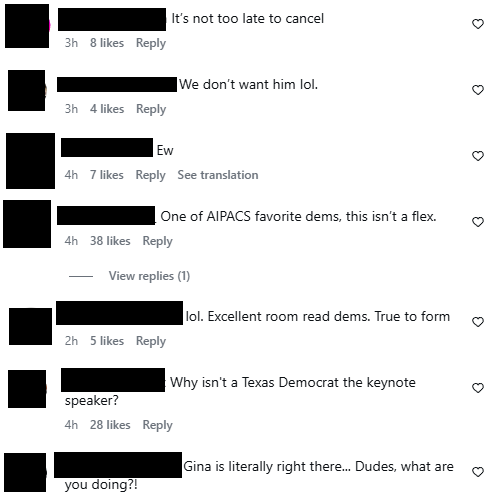The width and height of the screenshot is (491, 498).
Task: Like the "Excellent room read dems" comment
Action: click(x=478, y=322)
